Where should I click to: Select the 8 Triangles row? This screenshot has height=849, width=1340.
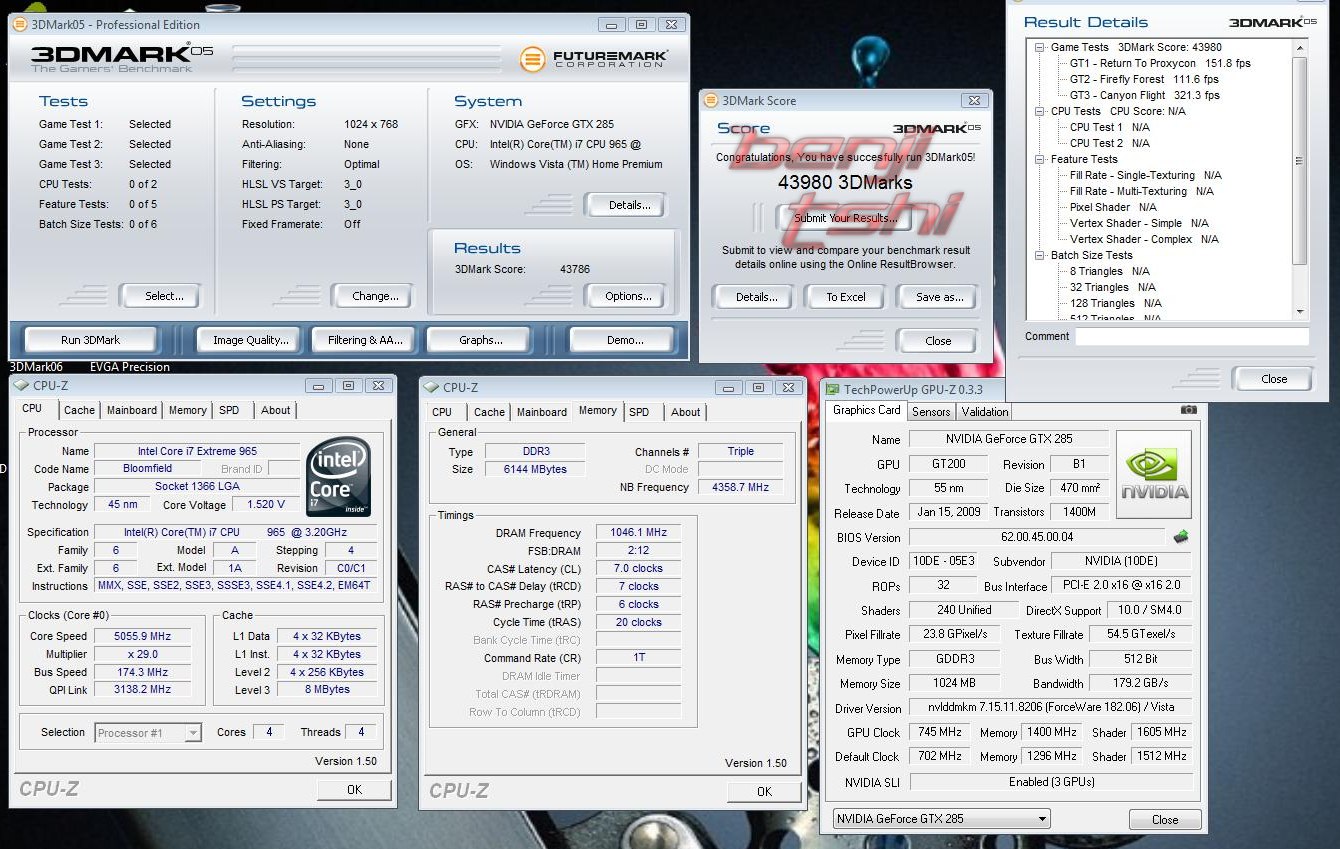tap(1109, 271)
